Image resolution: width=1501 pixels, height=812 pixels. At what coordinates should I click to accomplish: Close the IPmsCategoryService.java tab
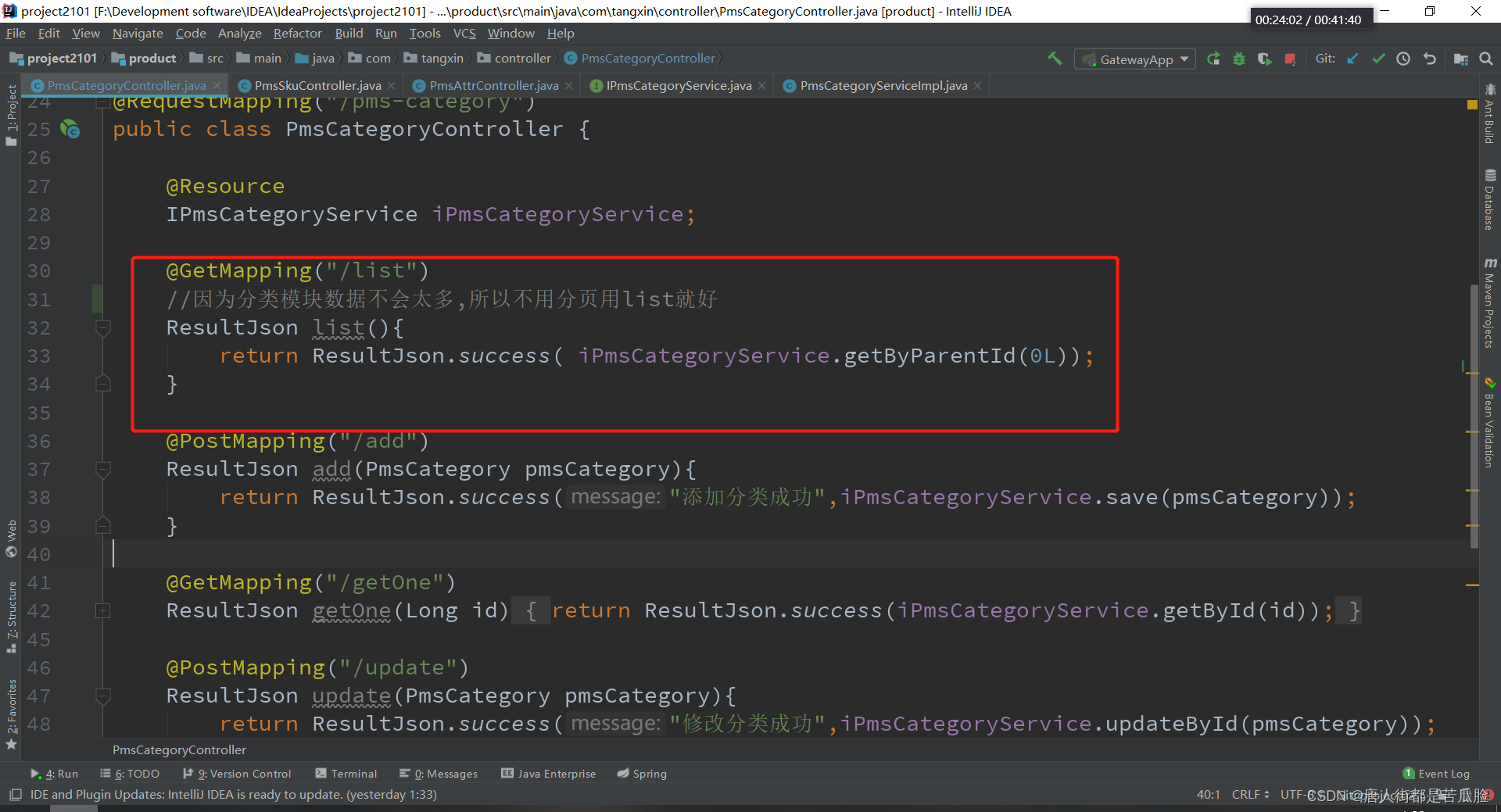tap(761, 86)
